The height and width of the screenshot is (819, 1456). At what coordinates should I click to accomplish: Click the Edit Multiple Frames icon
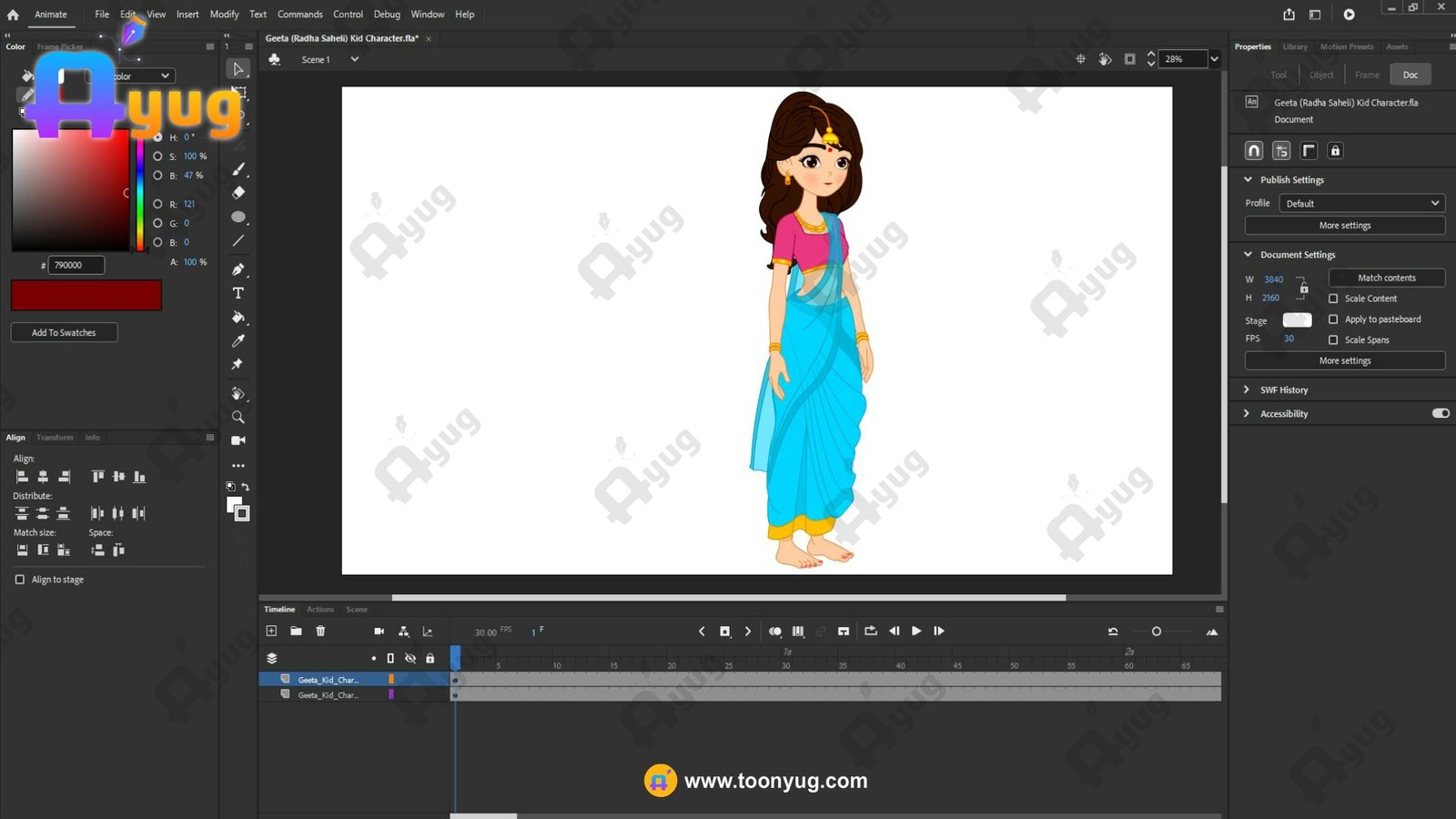pyautogui.click(x=798, y=631)
